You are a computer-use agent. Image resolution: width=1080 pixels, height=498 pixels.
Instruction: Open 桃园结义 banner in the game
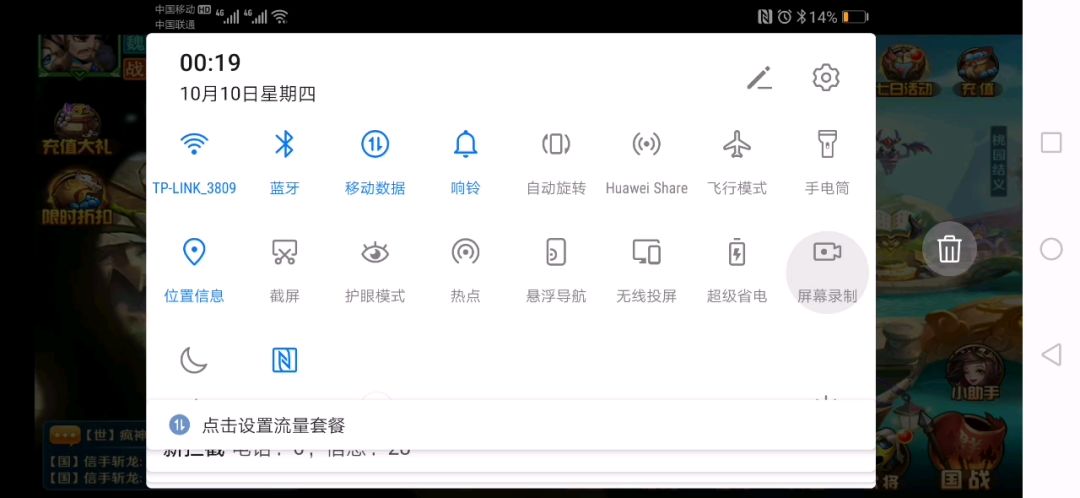point(998,162)
